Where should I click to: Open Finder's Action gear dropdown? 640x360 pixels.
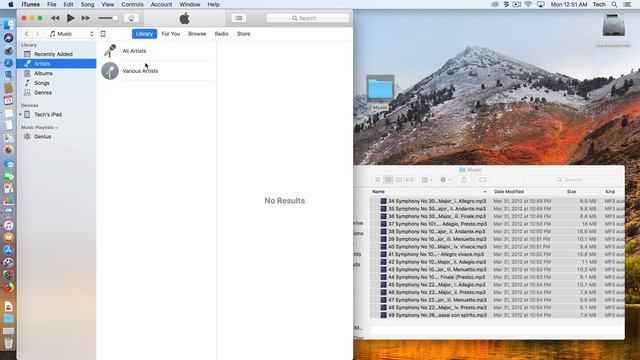coord(445,180)
